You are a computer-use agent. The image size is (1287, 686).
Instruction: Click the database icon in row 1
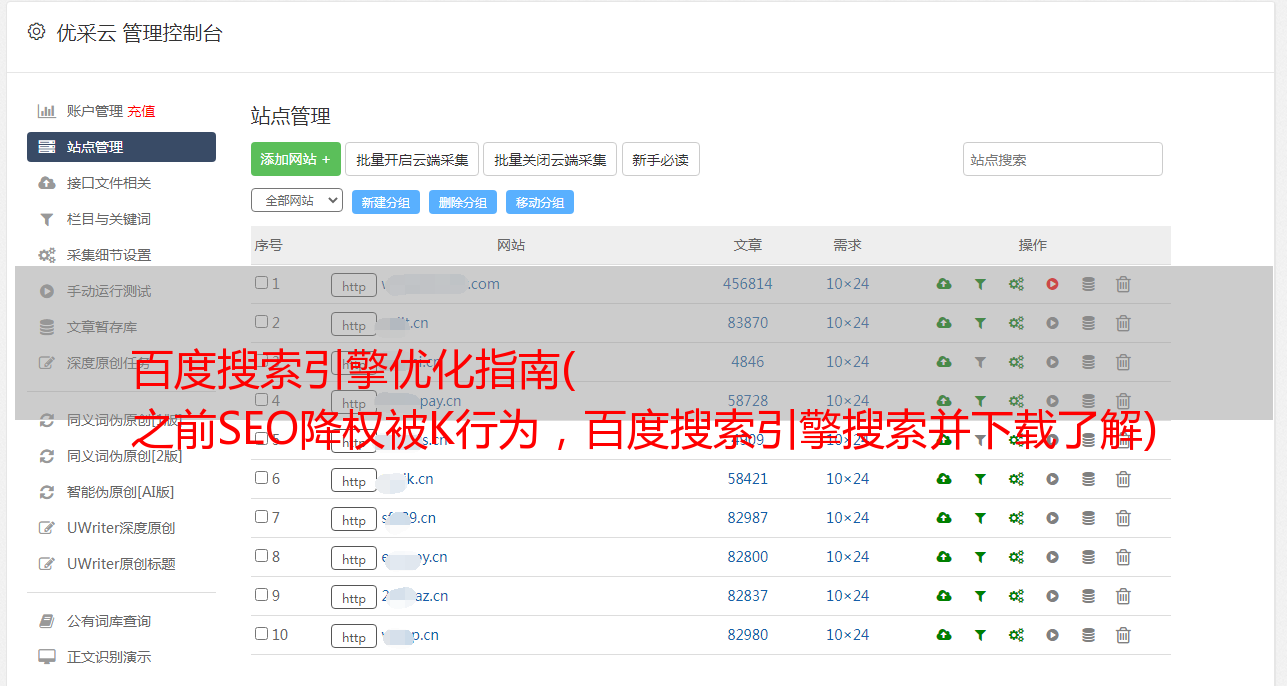click(x=1088, y=284)
